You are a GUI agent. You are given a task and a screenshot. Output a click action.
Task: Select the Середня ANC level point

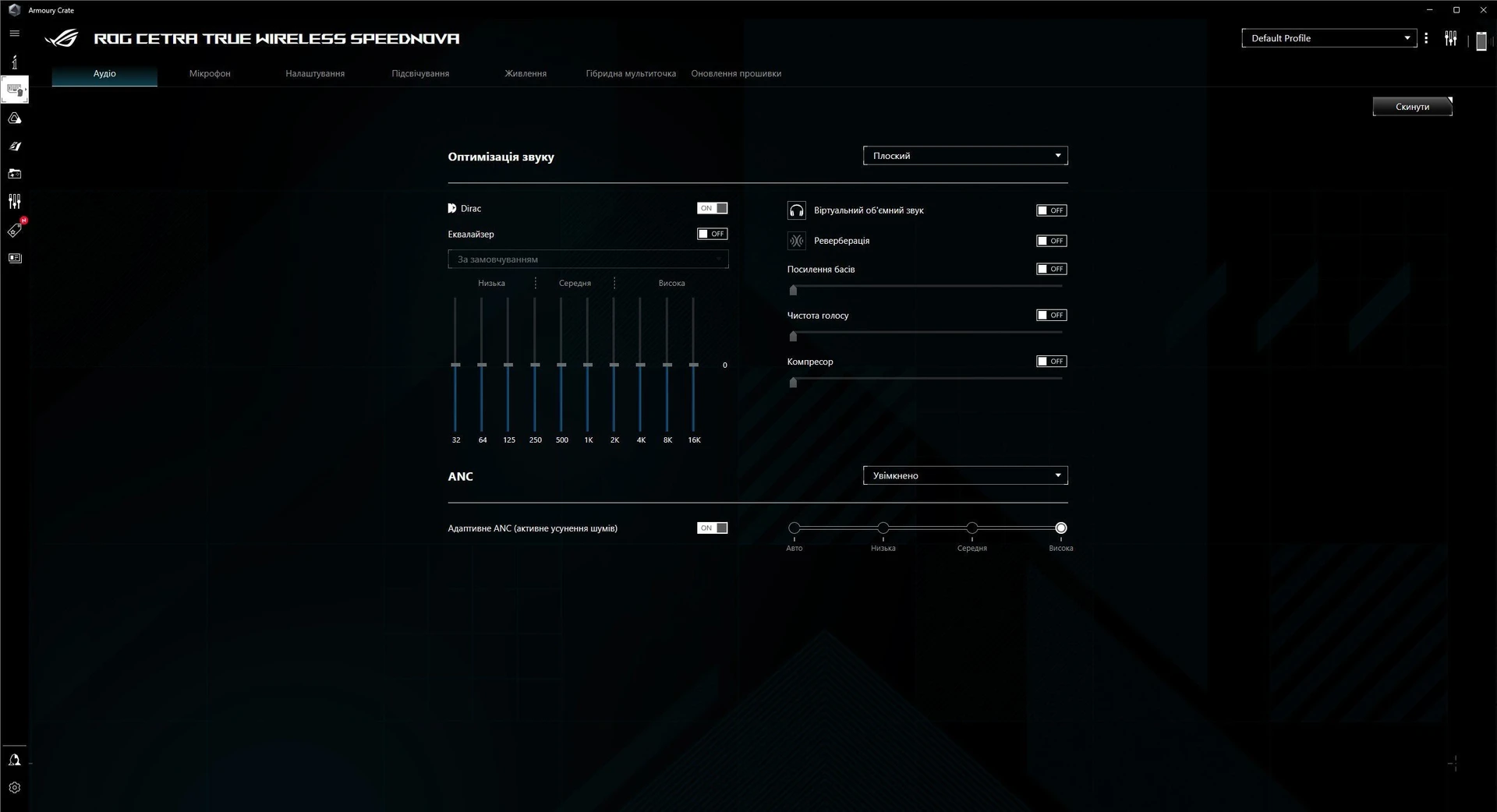pyautogui.click(x=971, y=528)
